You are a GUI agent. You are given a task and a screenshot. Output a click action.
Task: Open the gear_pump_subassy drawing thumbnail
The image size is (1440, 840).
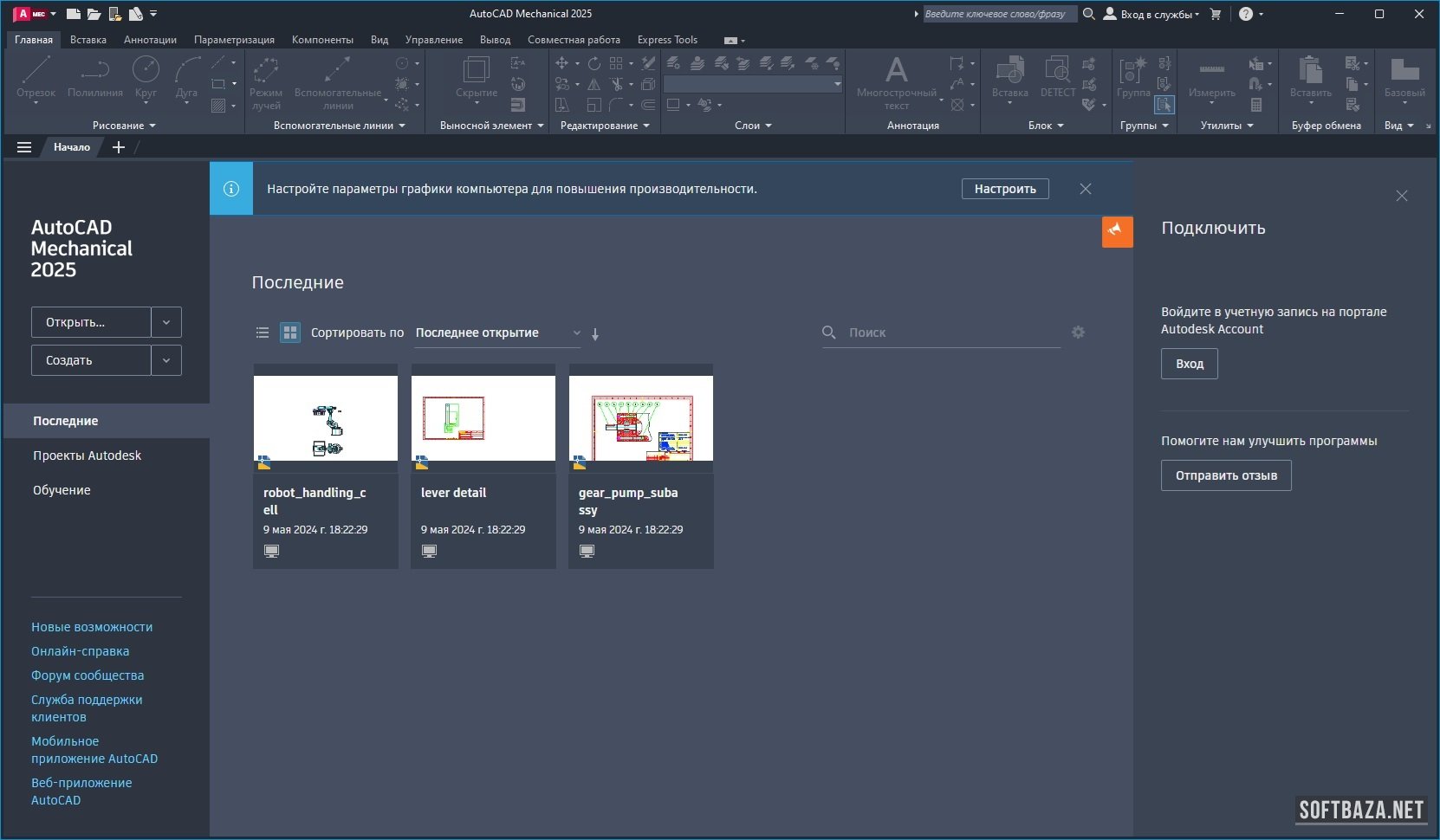pos(640,418)
